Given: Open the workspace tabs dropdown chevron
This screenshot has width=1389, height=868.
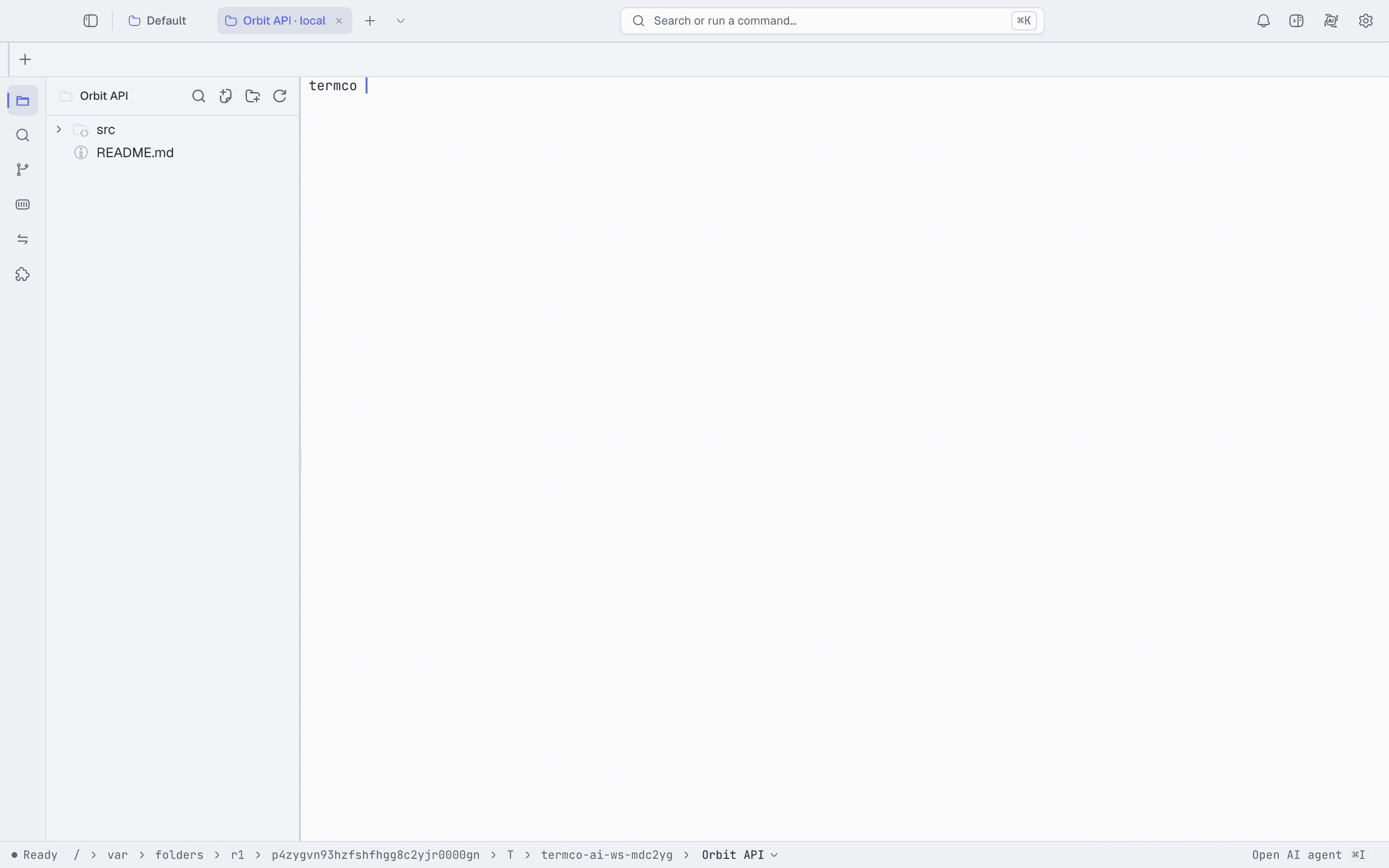Looking at the screenshot, I should point(401,21).
